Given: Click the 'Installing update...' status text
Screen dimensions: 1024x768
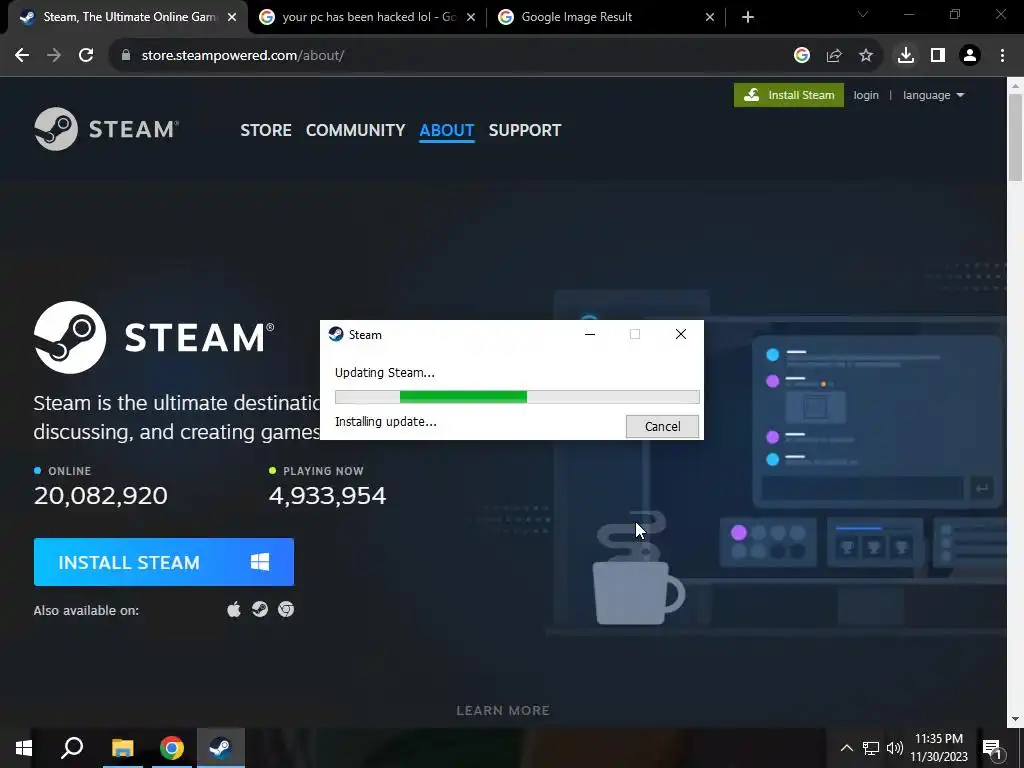Looking at the screenshot, I should tap(385, 422).
